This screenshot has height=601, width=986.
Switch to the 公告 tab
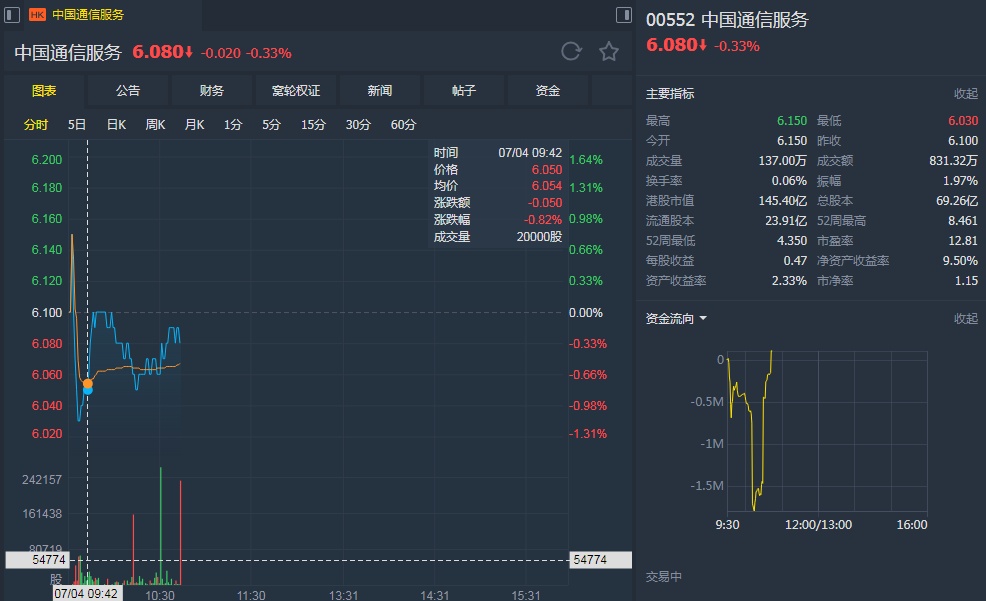tap(128, 91)
